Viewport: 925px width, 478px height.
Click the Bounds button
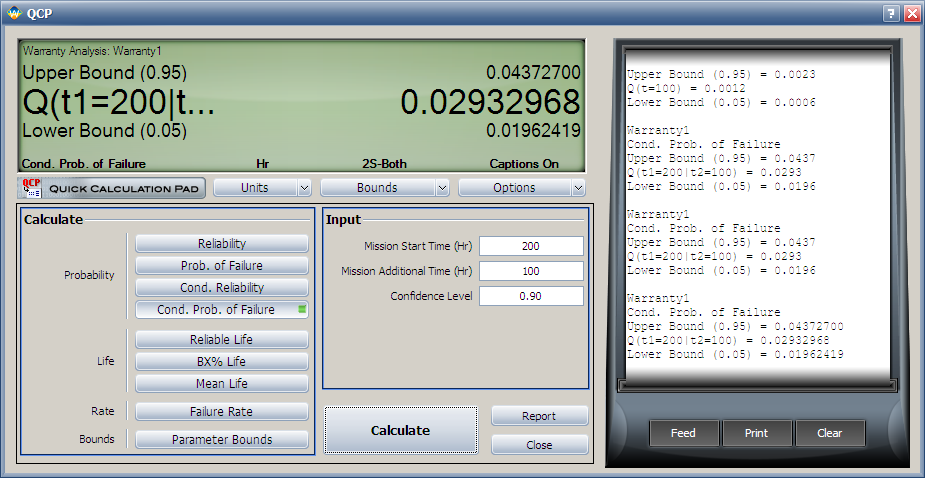(x=378, y=188)
